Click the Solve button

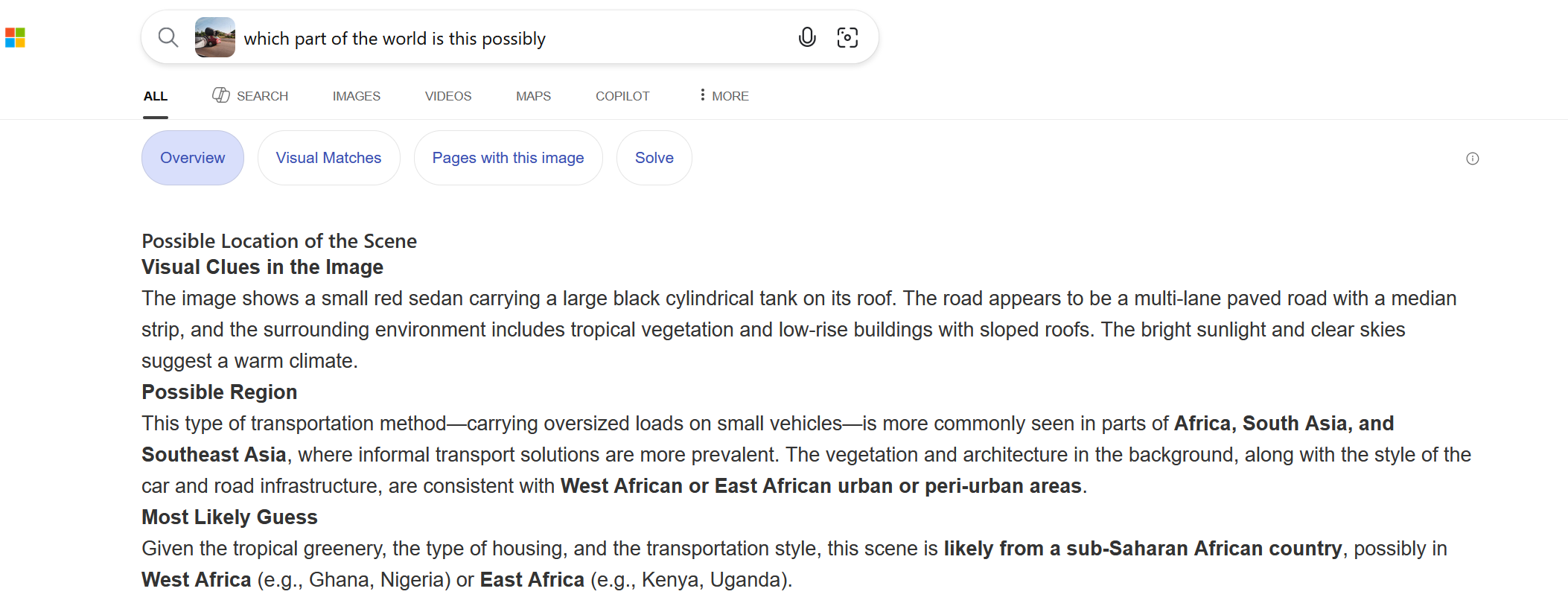click(654, 158)
